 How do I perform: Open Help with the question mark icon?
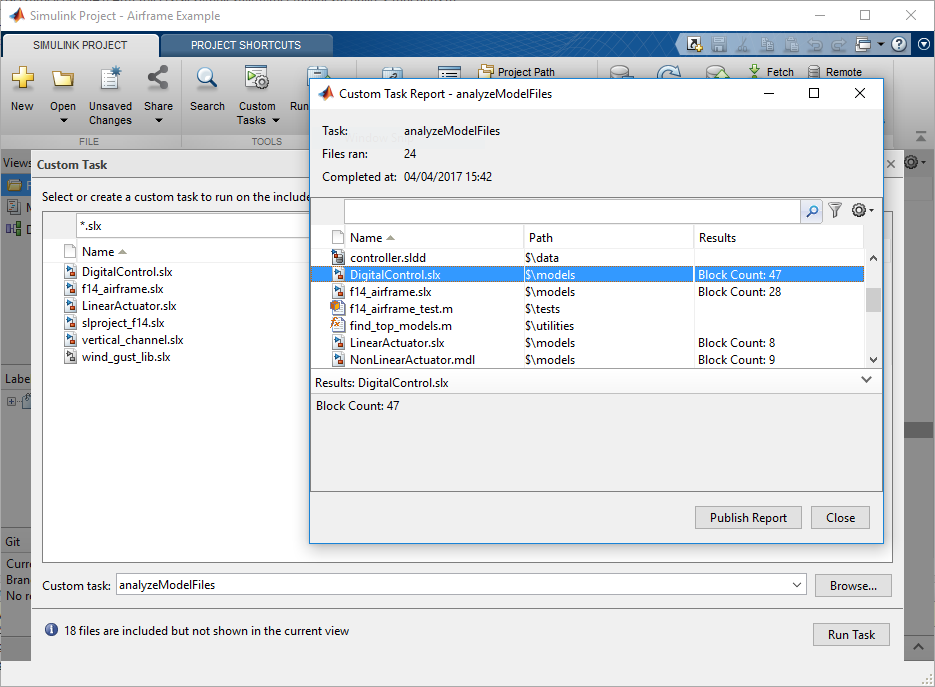899,44
